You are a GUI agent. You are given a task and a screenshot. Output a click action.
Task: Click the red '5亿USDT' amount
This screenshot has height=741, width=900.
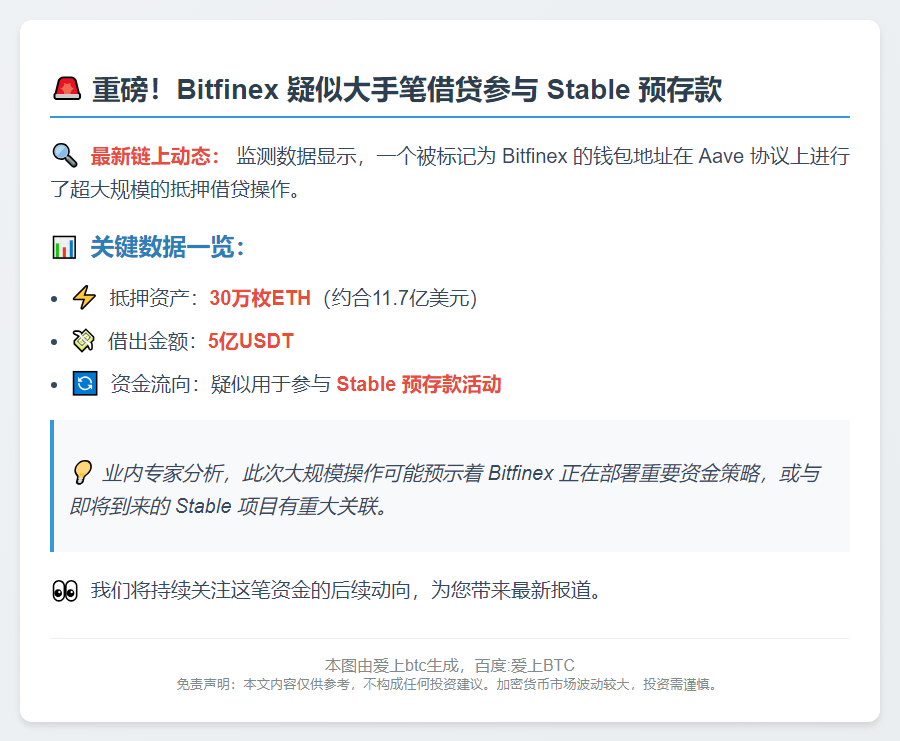[250, 341]
